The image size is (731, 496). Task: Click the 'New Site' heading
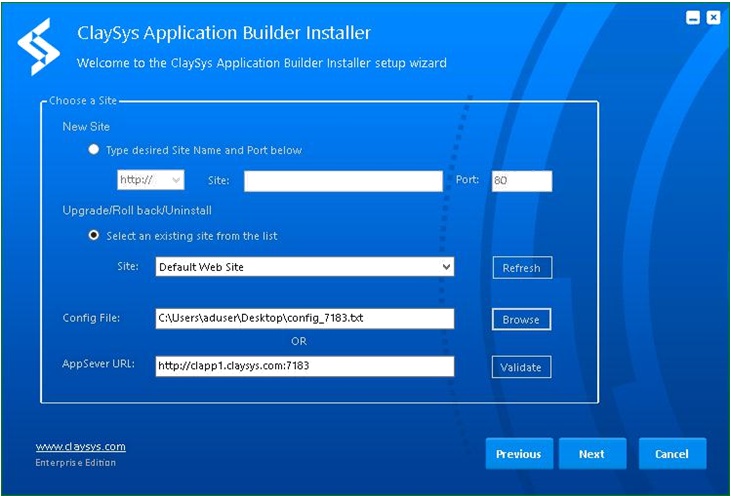coord(86,126)
